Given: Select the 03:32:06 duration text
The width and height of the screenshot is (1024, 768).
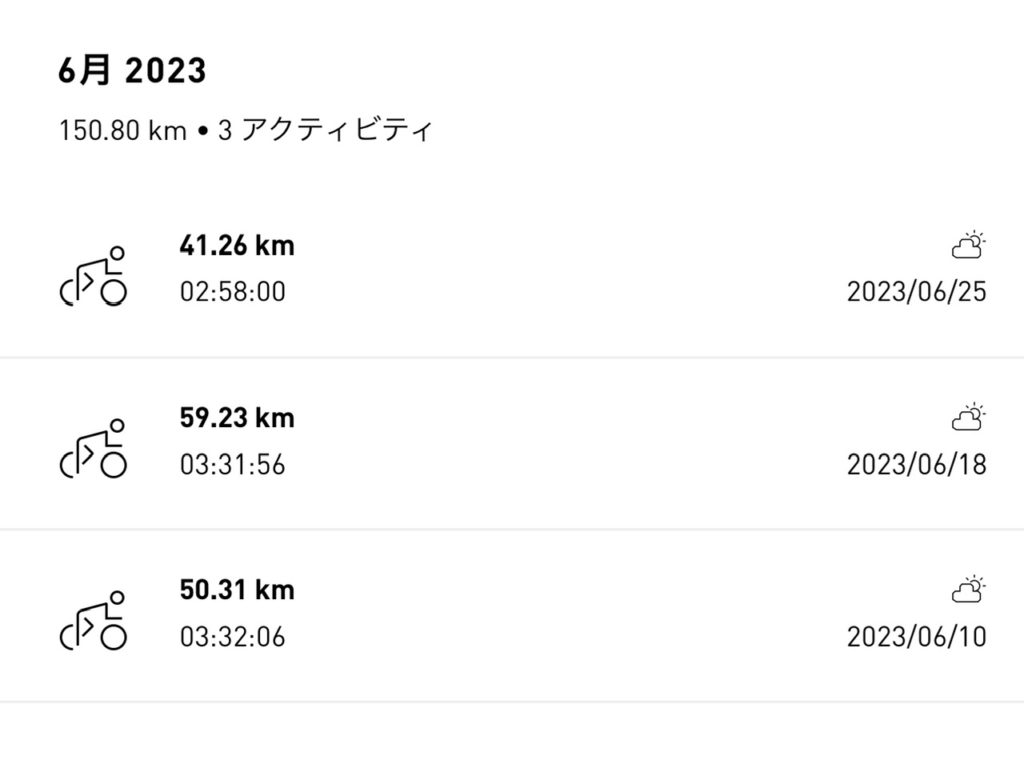Looking at the screenshot, I should pyautogui.click(x=232, y=637).
